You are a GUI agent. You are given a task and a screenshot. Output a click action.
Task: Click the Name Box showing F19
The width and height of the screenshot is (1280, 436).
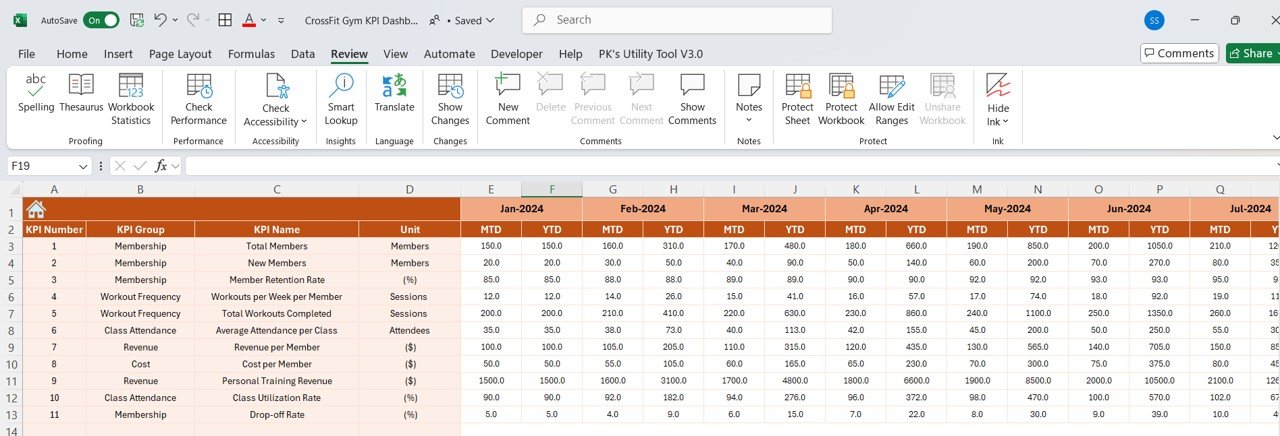pyautogui.click(x=42, y=166)
